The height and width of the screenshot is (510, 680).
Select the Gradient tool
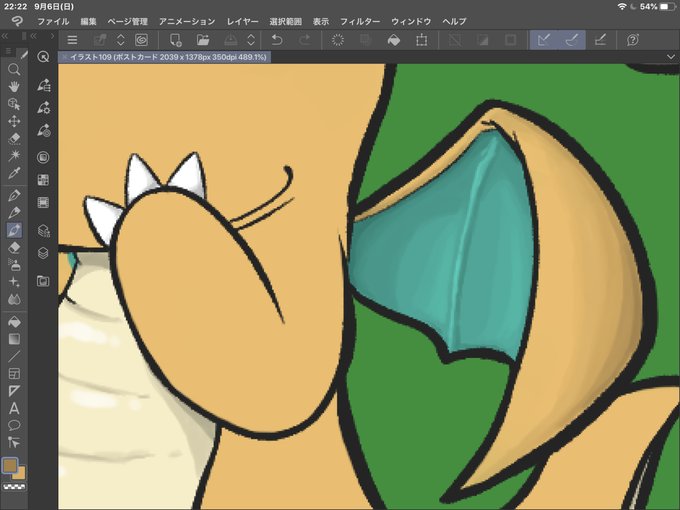(x=14, y=339)
